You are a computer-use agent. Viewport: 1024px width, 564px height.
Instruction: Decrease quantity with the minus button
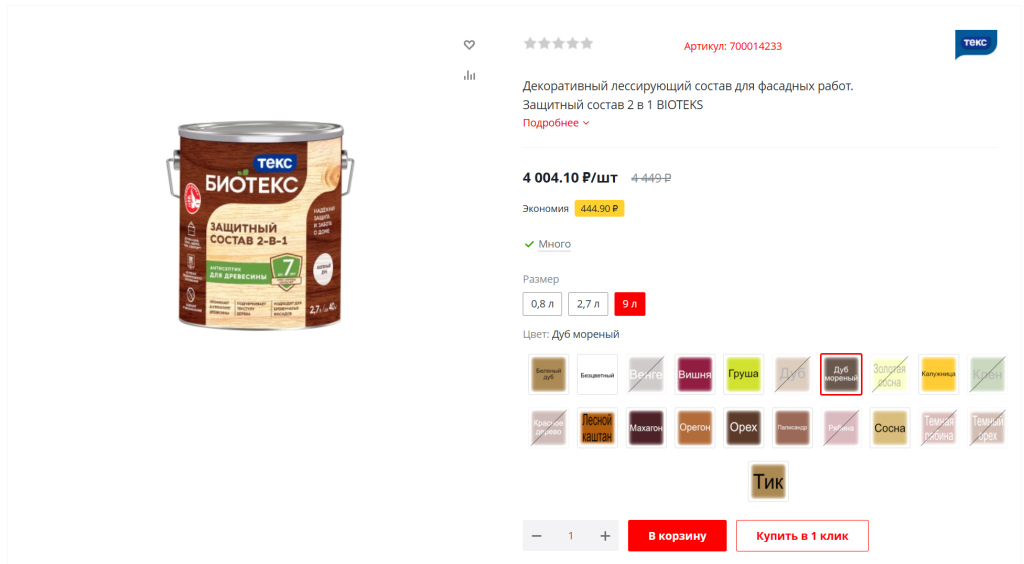point(537,536)
